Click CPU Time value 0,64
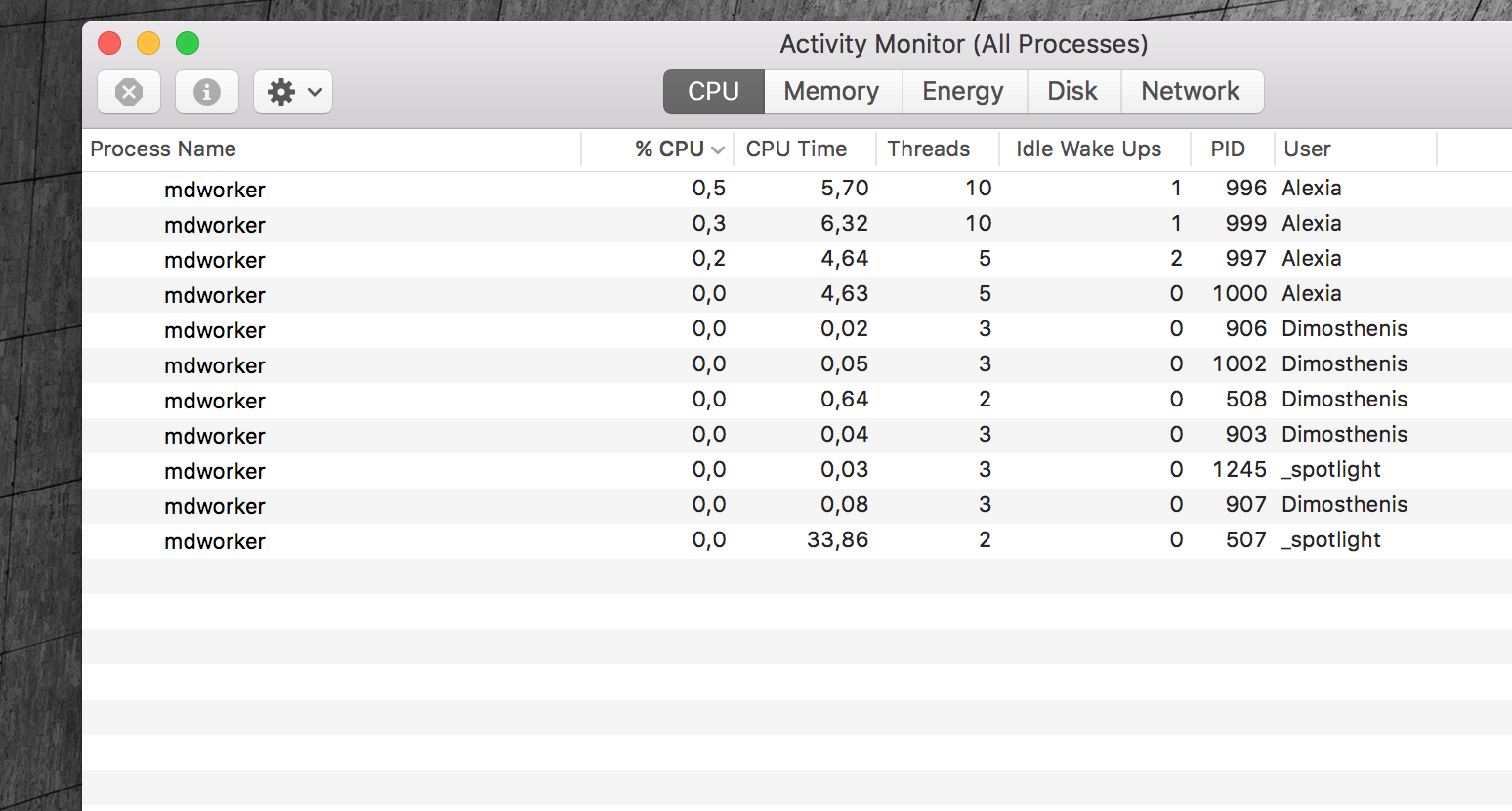The image size is (1512, 811). pyautogui.click(x=844, y=400)
